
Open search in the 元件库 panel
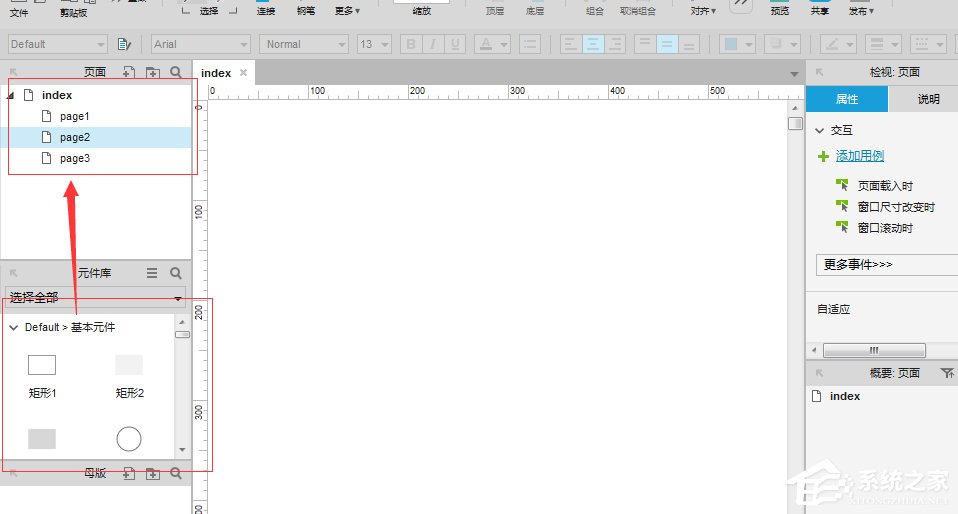[x=176, y=272]
